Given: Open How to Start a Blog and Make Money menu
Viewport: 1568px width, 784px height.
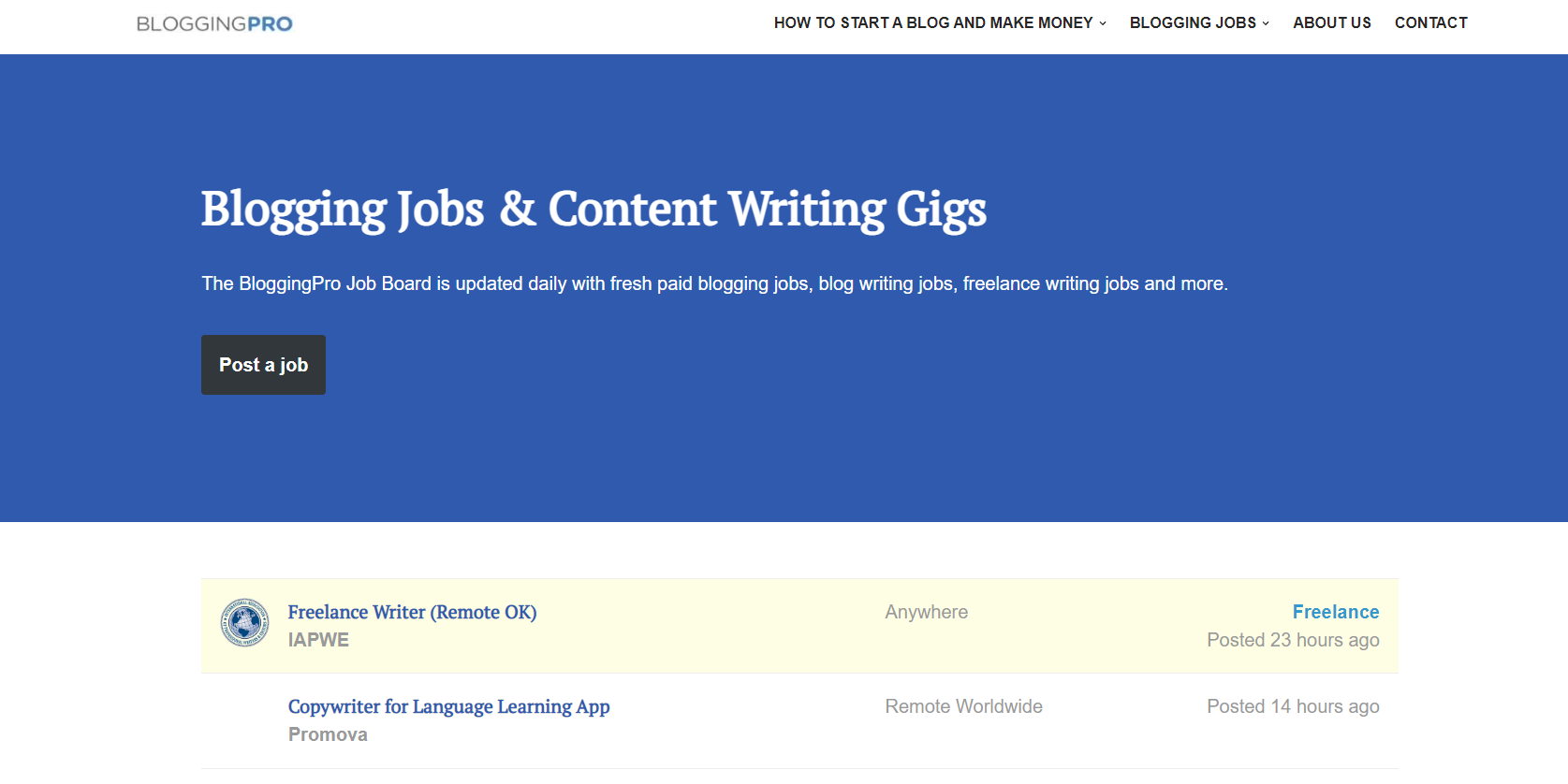Looking at the screenshot, I should point(932,22).
